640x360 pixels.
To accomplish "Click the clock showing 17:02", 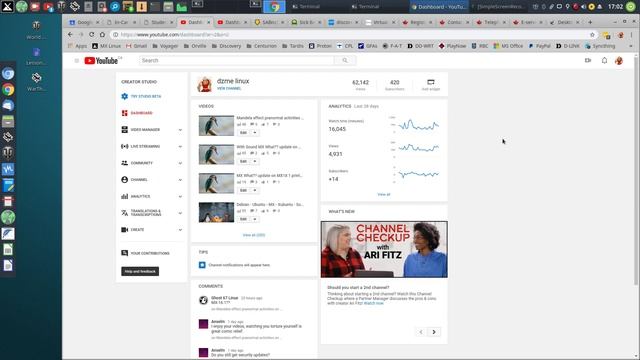I will (x=616, y=7).
